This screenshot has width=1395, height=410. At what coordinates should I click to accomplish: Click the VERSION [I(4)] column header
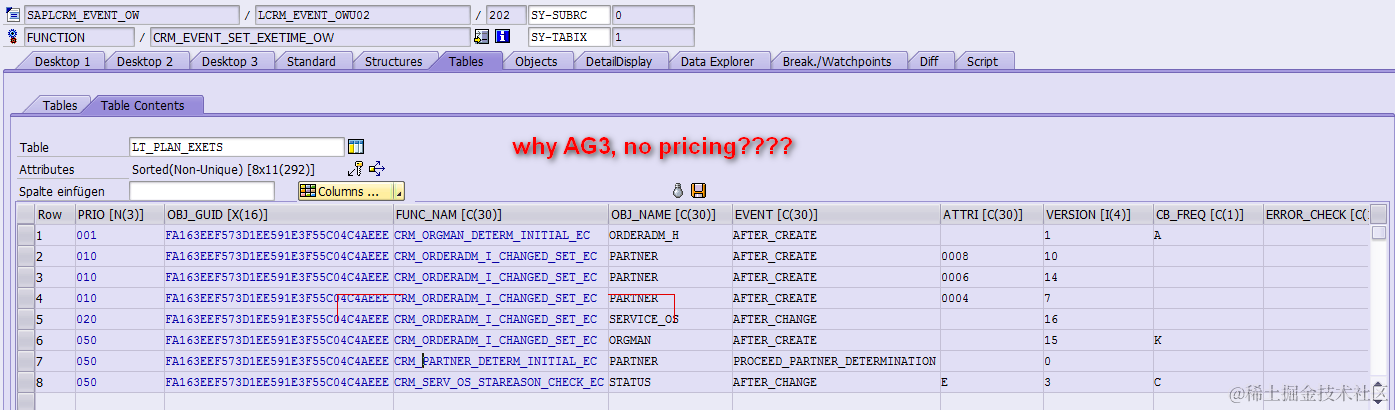[1097, 214]
